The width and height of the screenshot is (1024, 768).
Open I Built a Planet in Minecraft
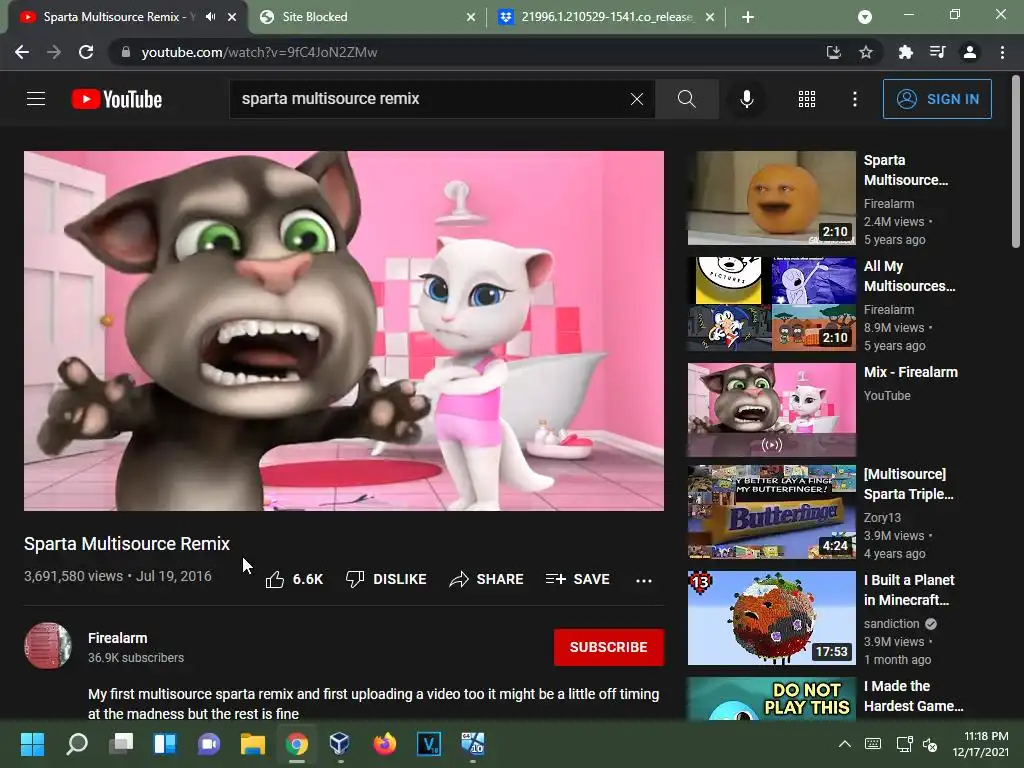[x=771, y=618]
